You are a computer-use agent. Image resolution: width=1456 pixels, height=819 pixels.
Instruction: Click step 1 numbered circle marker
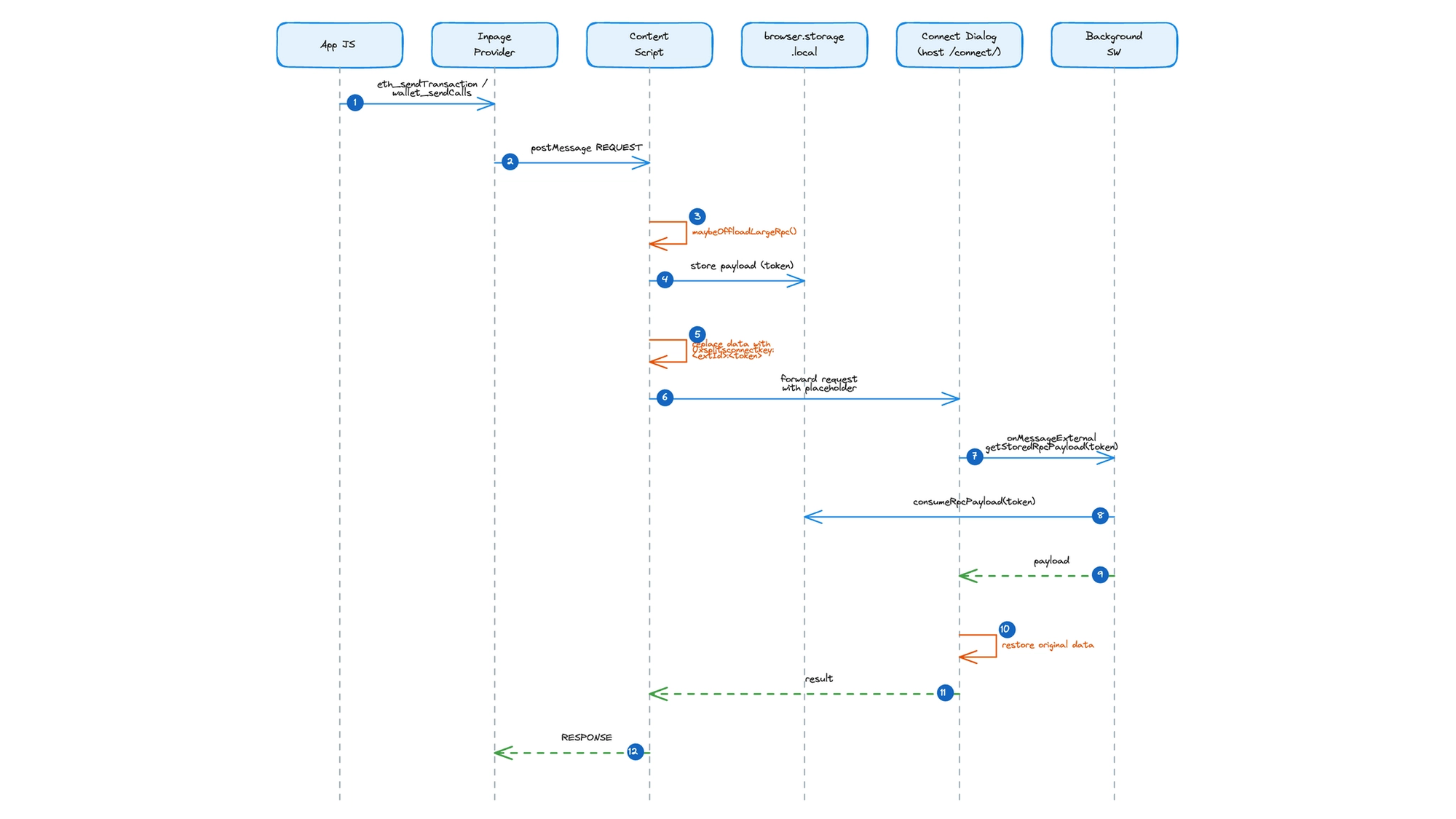click(x=355, y=103)
